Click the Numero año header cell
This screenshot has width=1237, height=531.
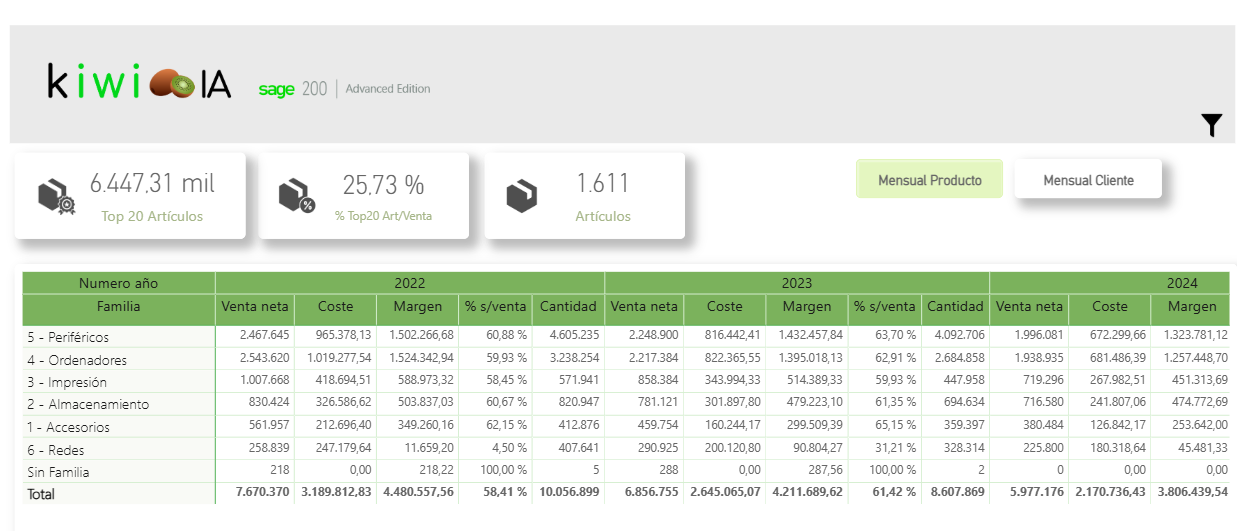[118, 283]
